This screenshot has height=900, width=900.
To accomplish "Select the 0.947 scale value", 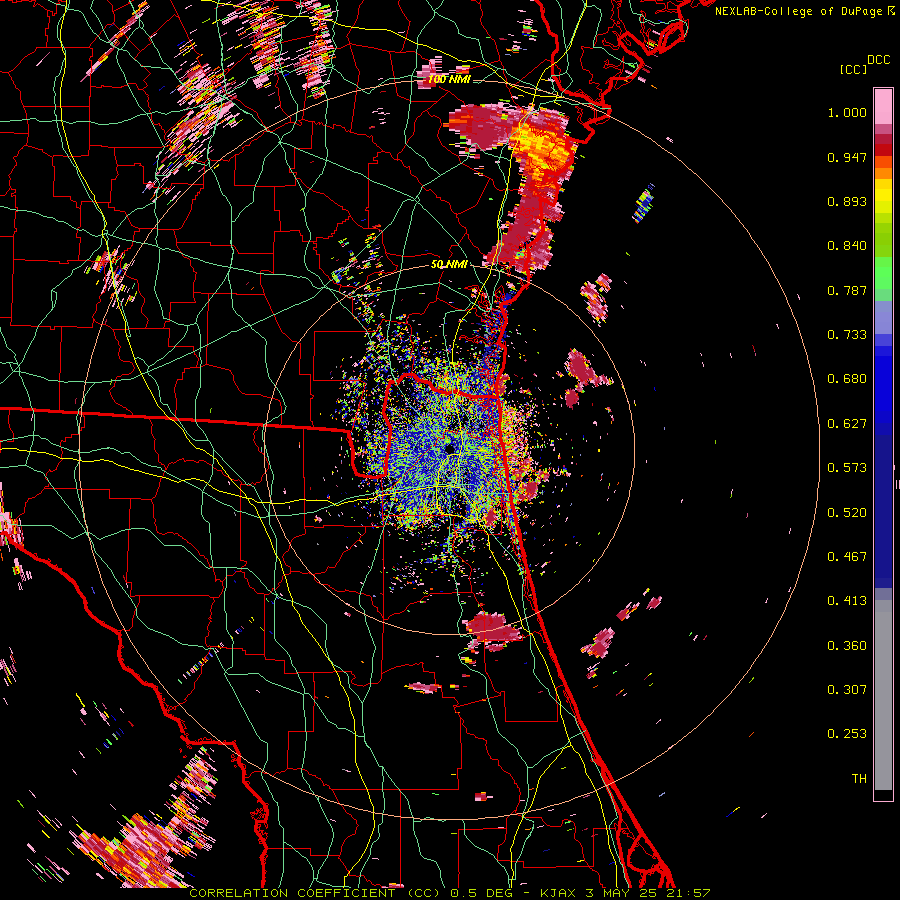I will (847, 157).
